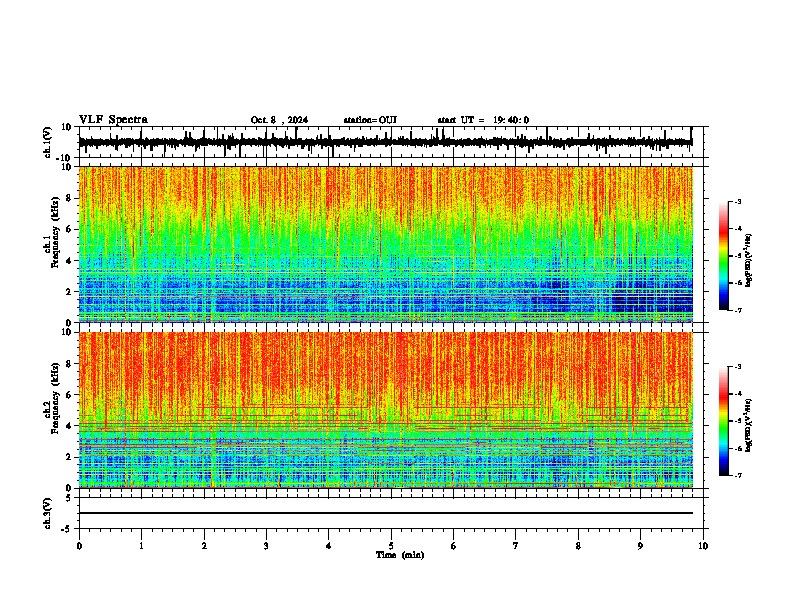Screen dimensions: 792x612
Task: Click time axis tick label "5"
Action: click(x=391, y=546)
